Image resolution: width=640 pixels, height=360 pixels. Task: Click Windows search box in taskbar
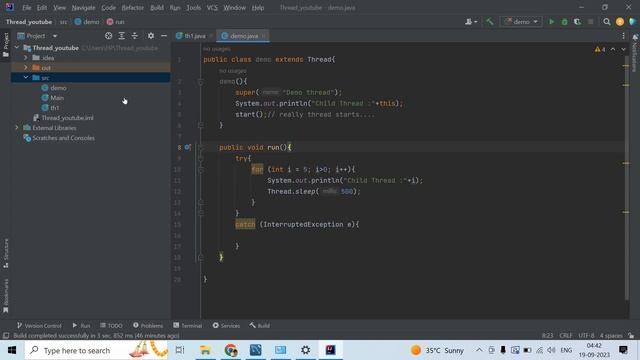96,350
